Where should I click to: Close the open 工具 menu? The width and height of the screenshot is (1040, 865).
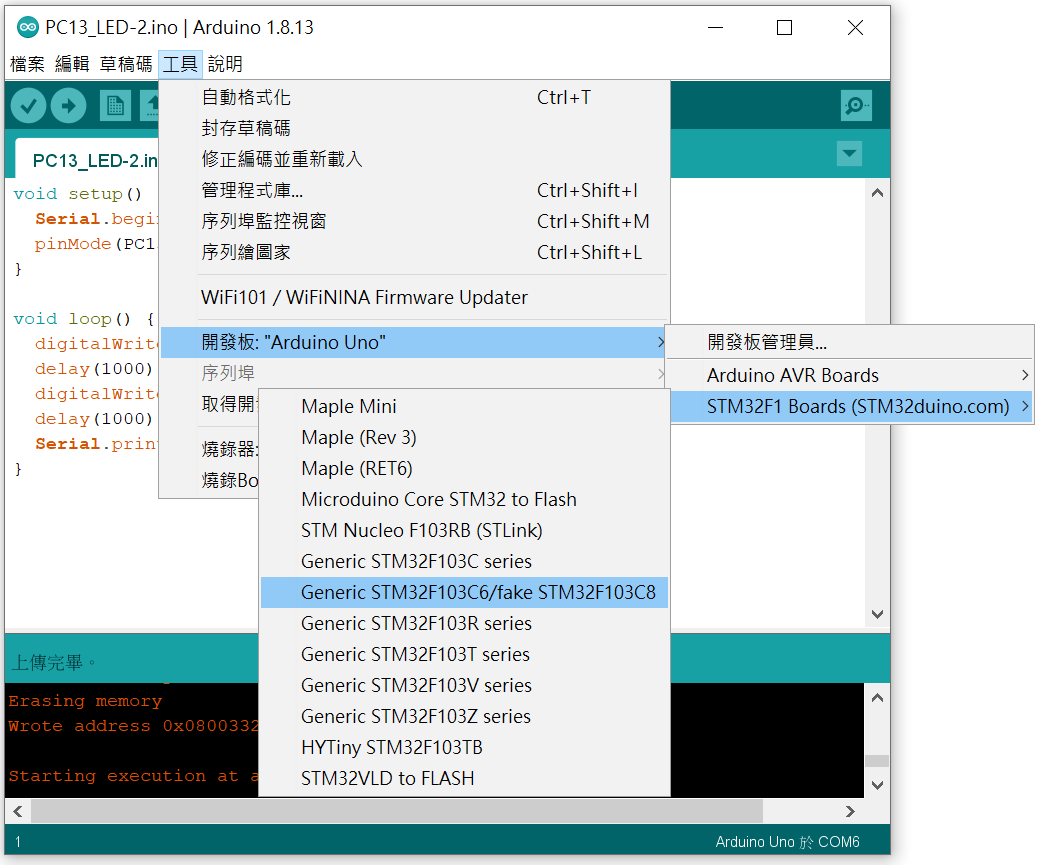(180, 64)
